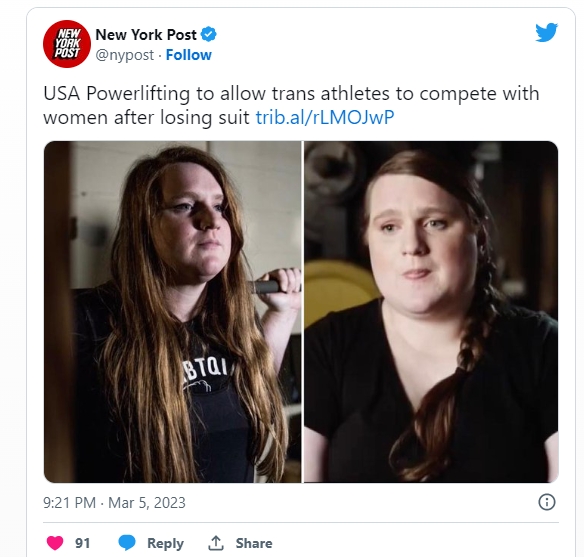This screenshot has width=584, height=557.
Task: Click the blue verified badge
Action: [x=209, y=35]
